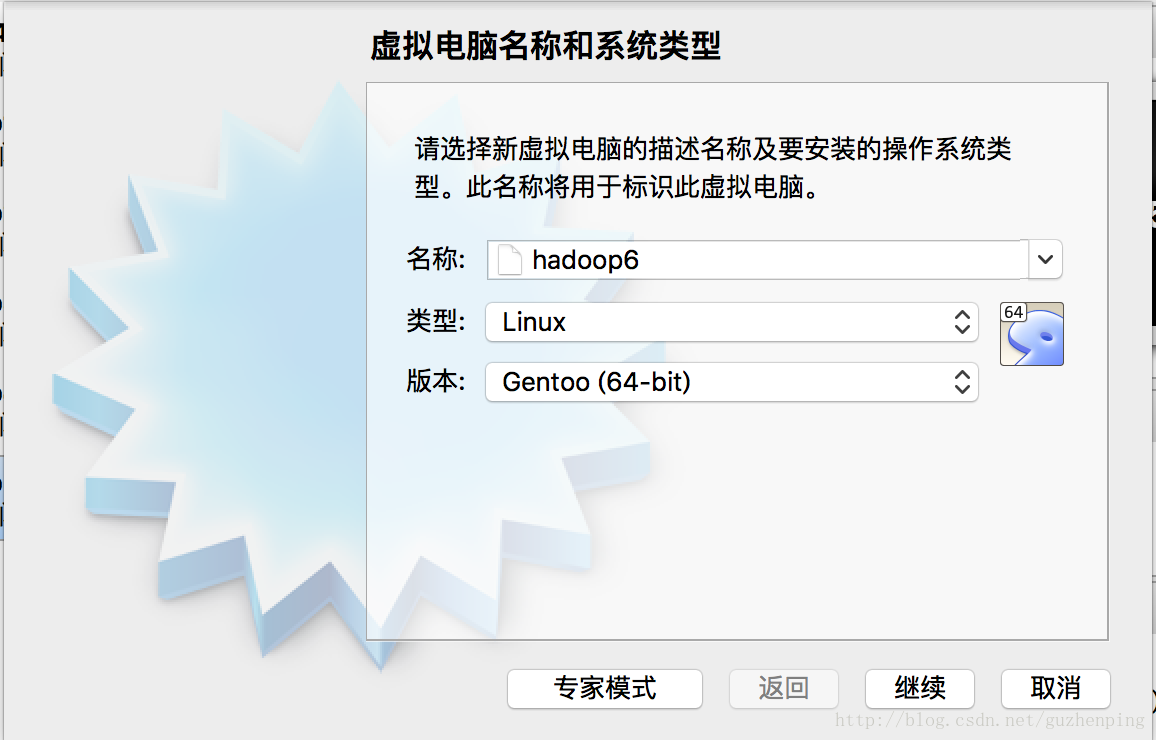Click into the hadoop6 name text field
The width and height of the screenshot is (1156, 740).
(x=770, y=261)
